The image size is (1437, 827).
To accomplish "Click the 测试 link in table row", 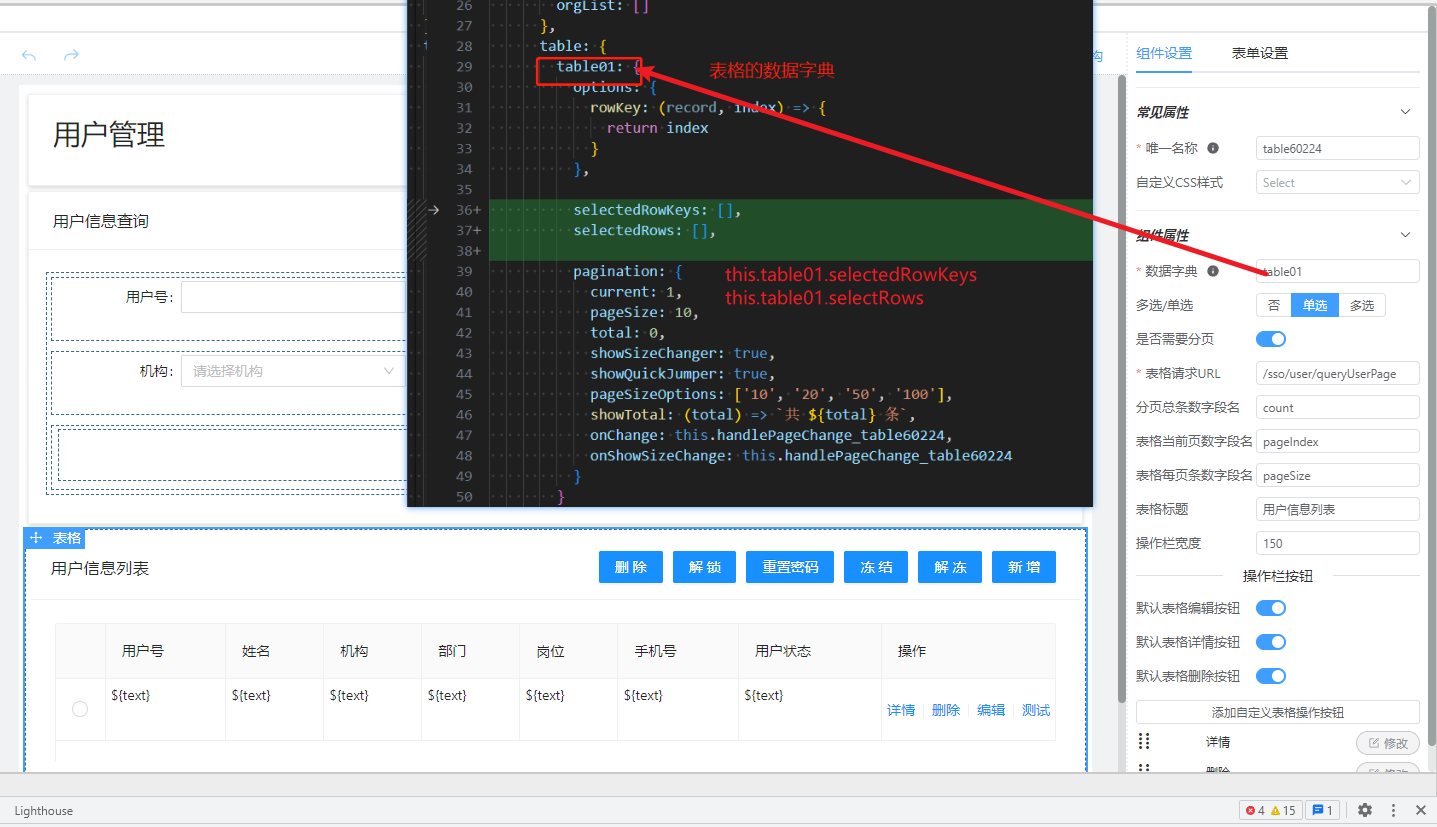I will click(1036, 710).
